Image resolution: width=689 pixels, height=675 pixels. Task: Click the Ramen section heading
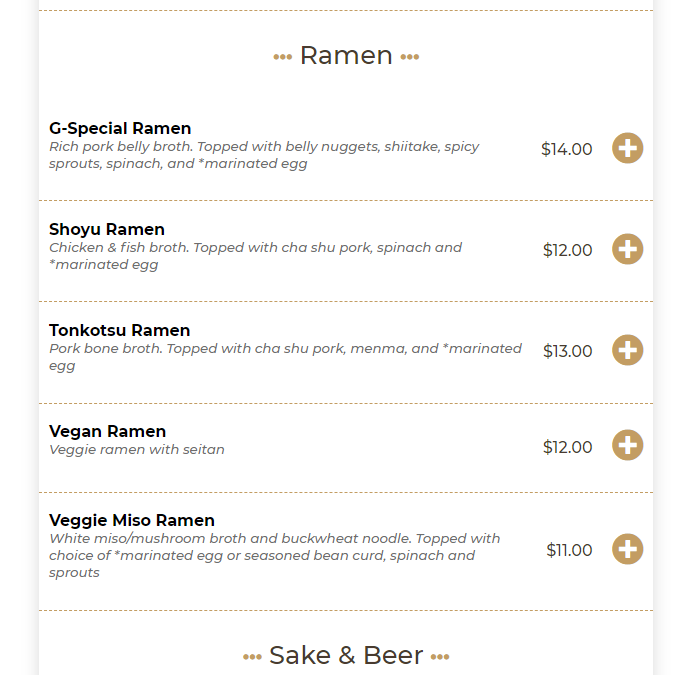tap(346, 55)
